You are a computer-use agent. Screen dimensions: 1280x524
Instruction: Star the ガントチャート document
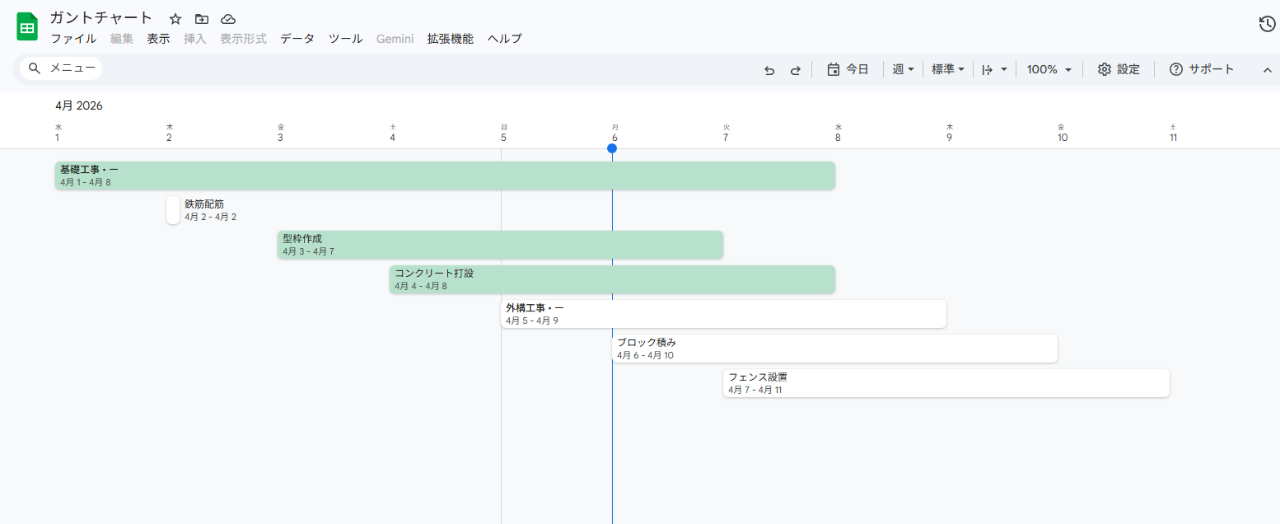175,19
